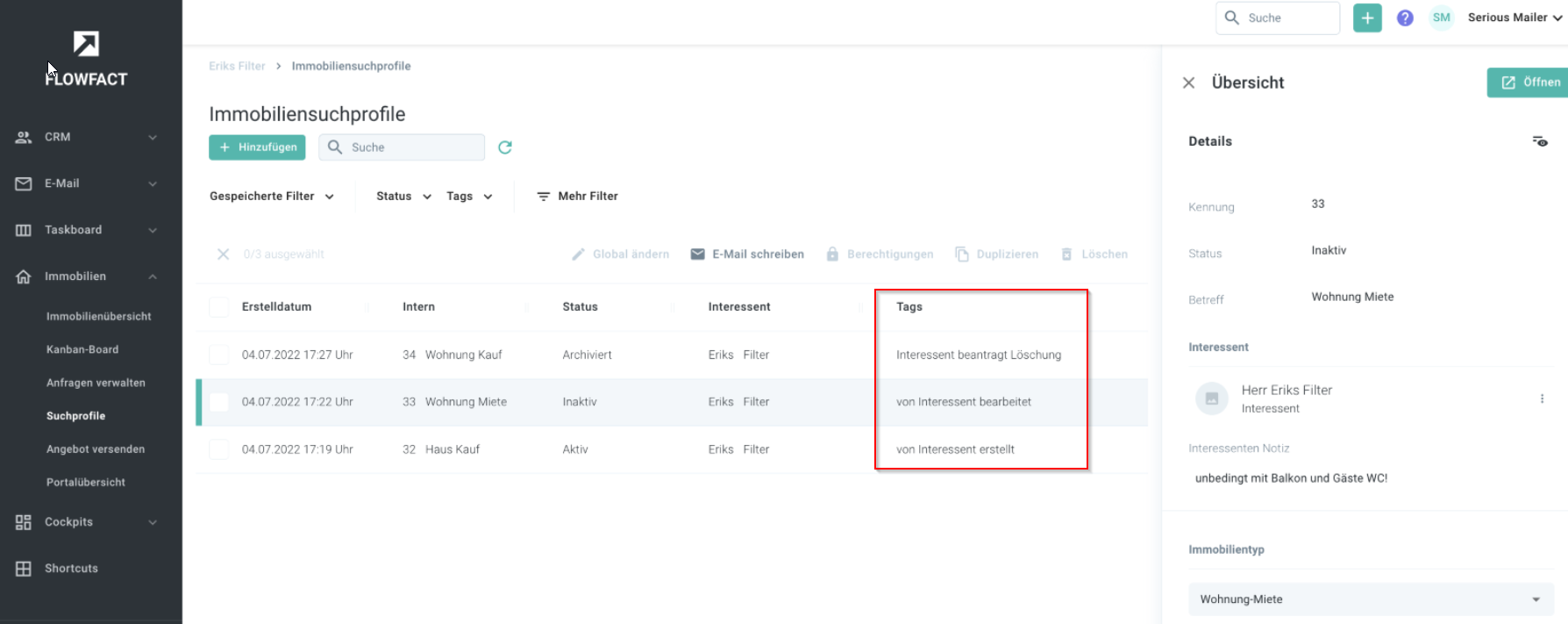The image size is (1568, 624).
Task: Select the checkbox for 32 Haus Kauf
Action: point(218,449)
